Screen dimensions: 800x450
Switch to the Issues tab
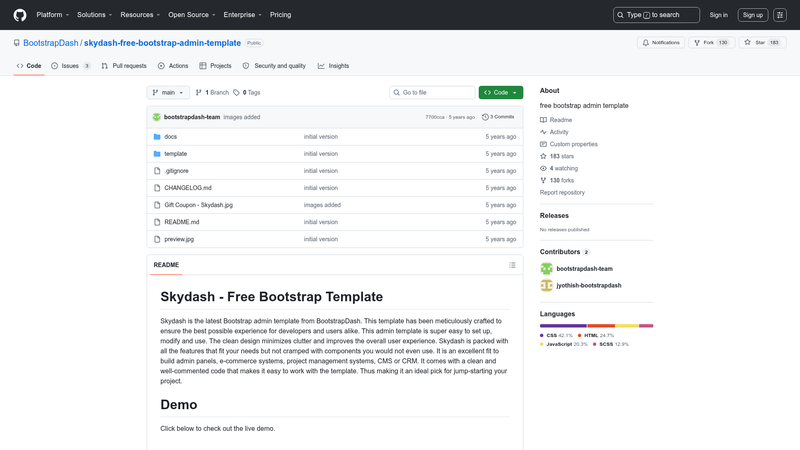70,66
